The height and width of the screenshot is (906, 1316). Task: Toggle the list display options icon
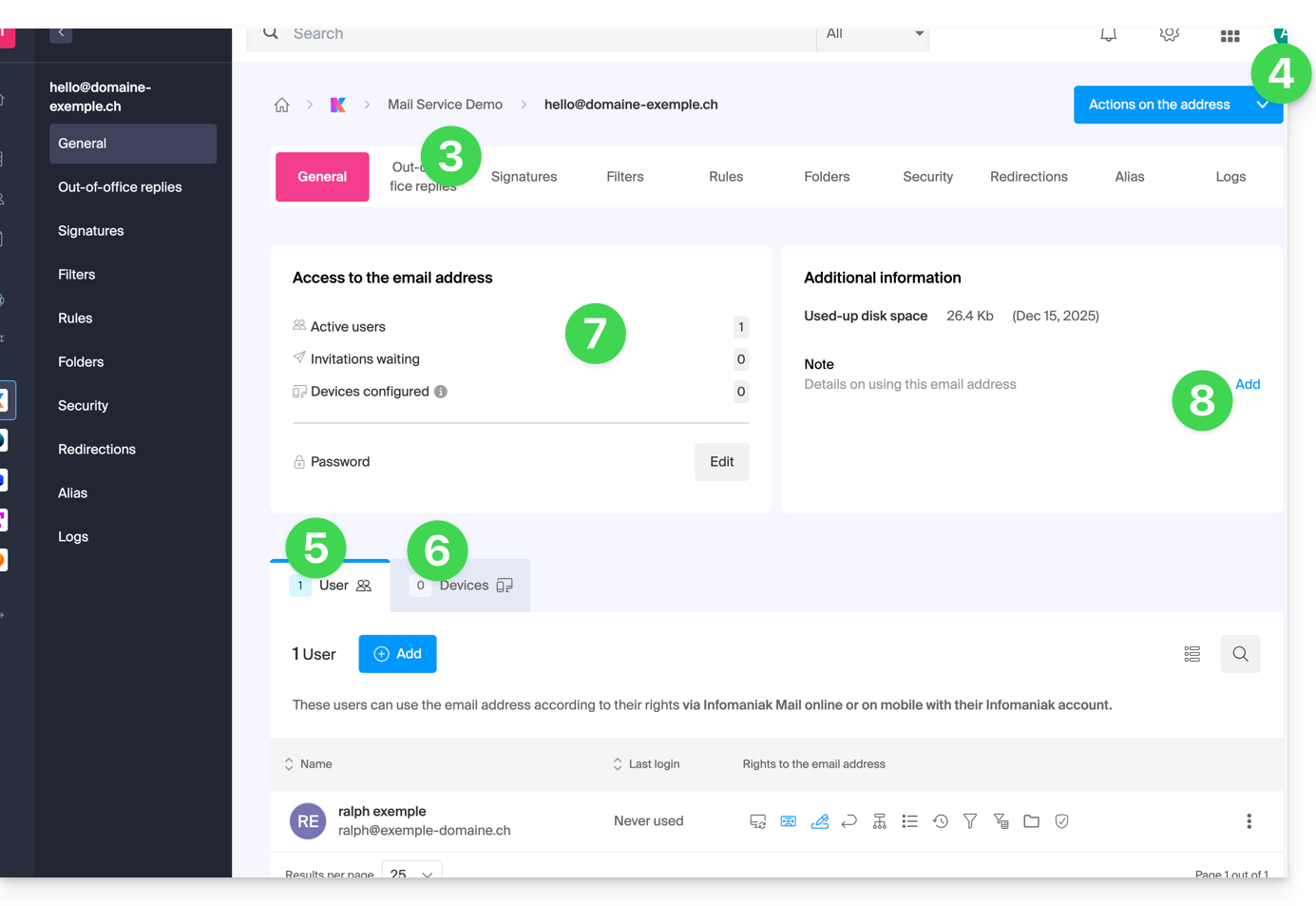[1192, 654]
